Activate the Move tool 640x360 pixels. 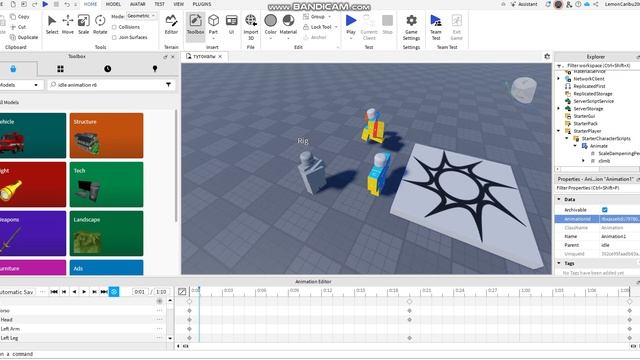tap(68, 24)
